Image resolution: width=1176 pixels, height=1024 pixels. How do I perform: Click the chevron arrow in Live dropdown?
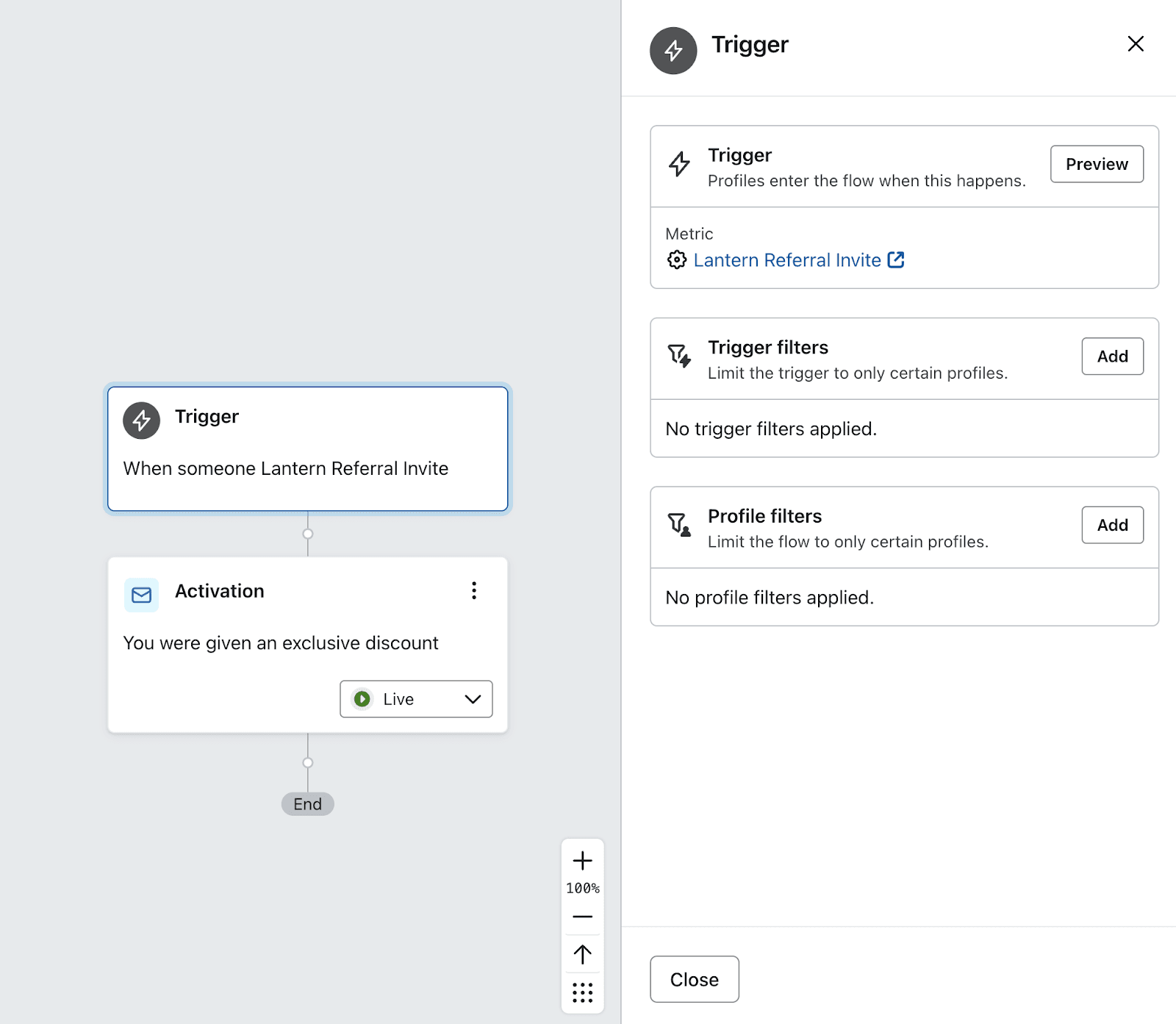[x=473, y=699]
